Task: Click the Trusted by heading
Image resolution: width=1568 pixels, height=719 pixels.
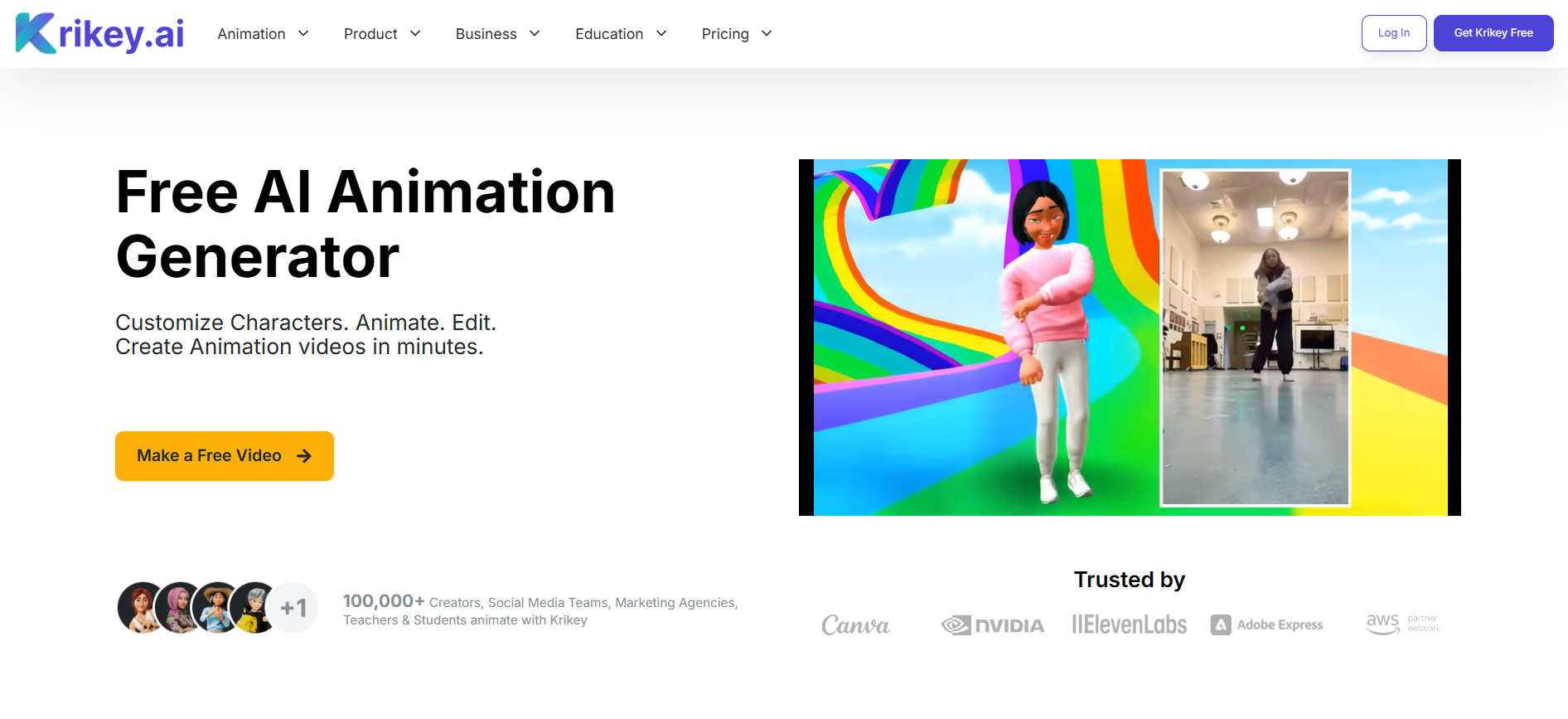Action: (x=1130, y=580)
